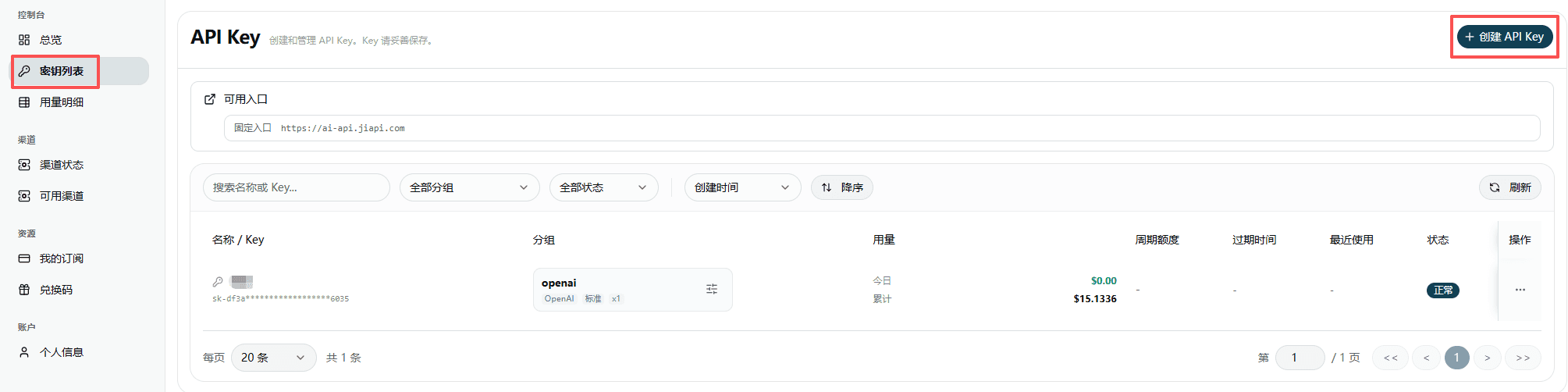The width and height of the screenshot is (1568, 392).
Task: Click the x1 multiplier tag
Action: click(x=616, y=299)
